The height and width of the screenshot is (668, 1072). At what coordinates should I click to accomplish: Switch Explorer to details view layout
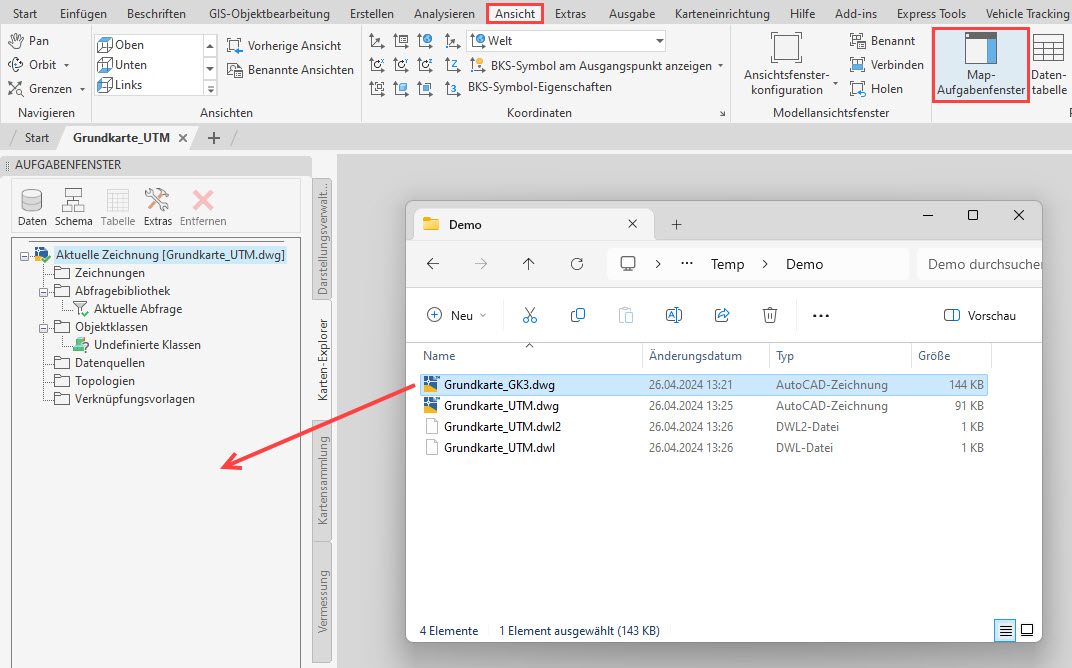[x=1005, y=631]
